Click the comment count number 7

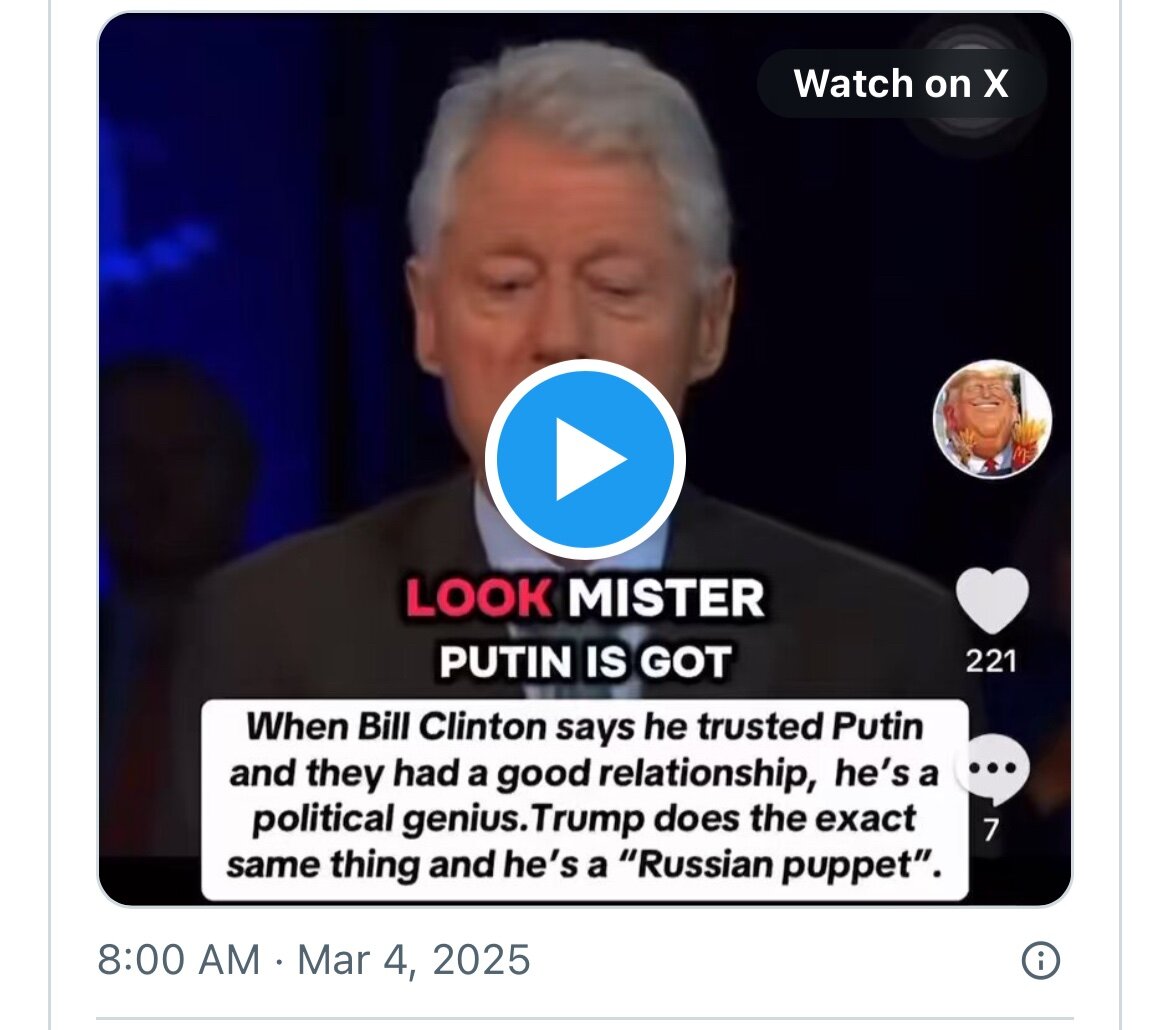(991, 829)
